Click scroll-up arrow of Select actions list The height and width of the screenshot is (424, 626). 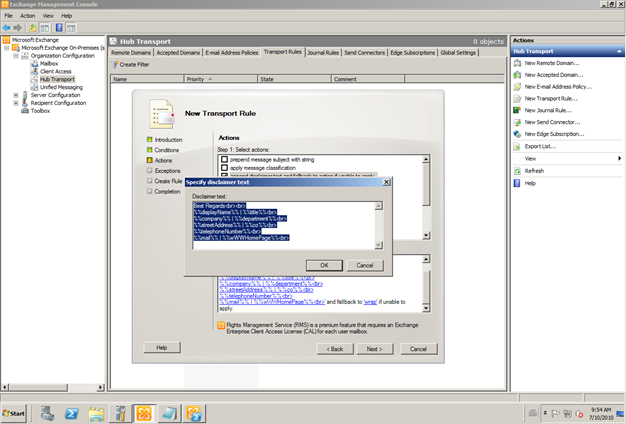426,159
